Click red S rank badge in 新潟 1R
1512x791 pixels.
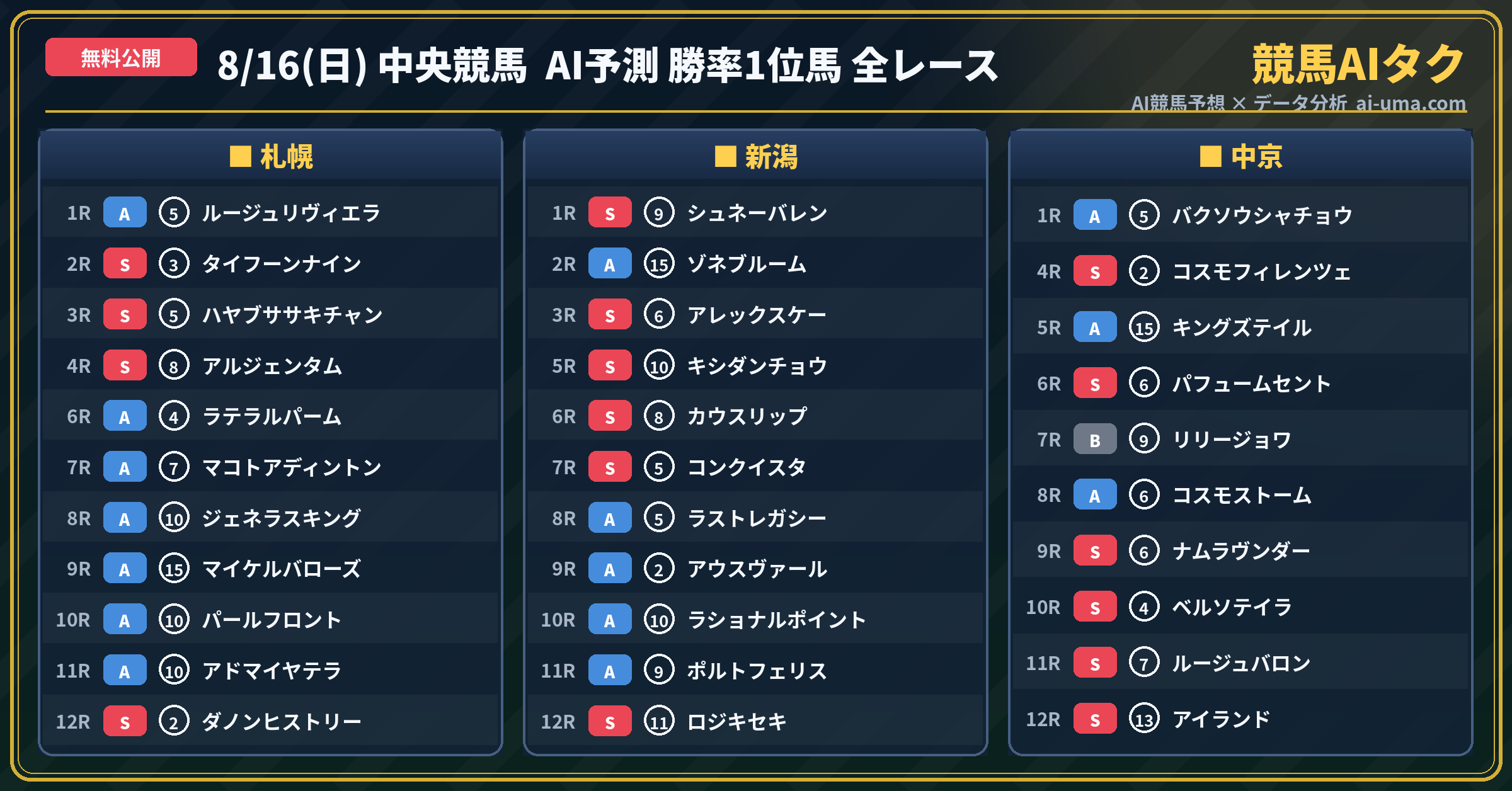click(610, 212)
